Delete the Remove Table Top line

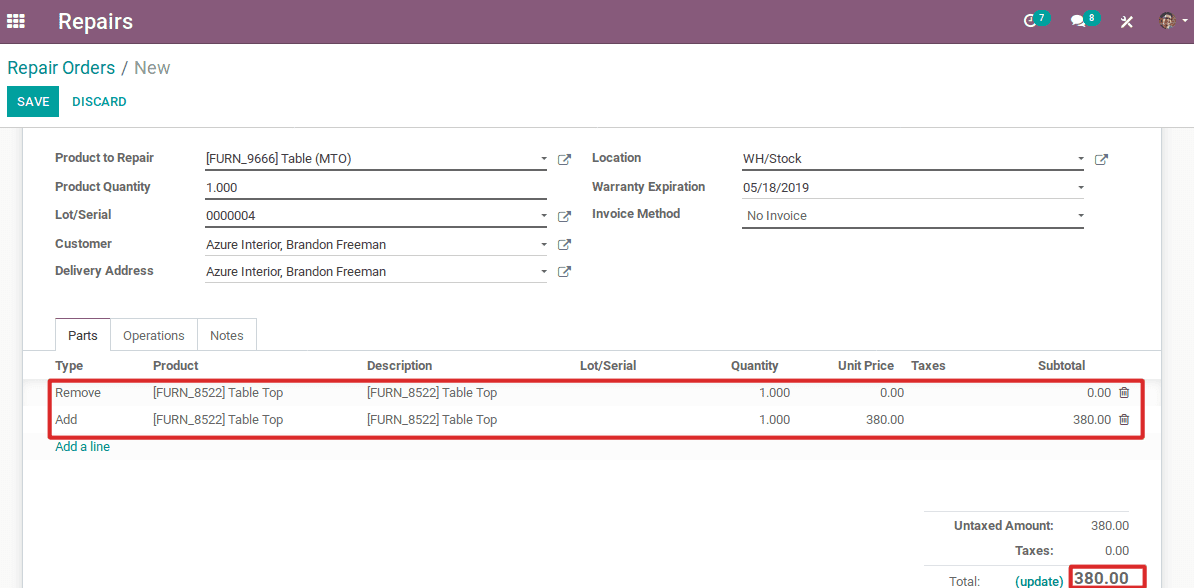click(1124, 393)
